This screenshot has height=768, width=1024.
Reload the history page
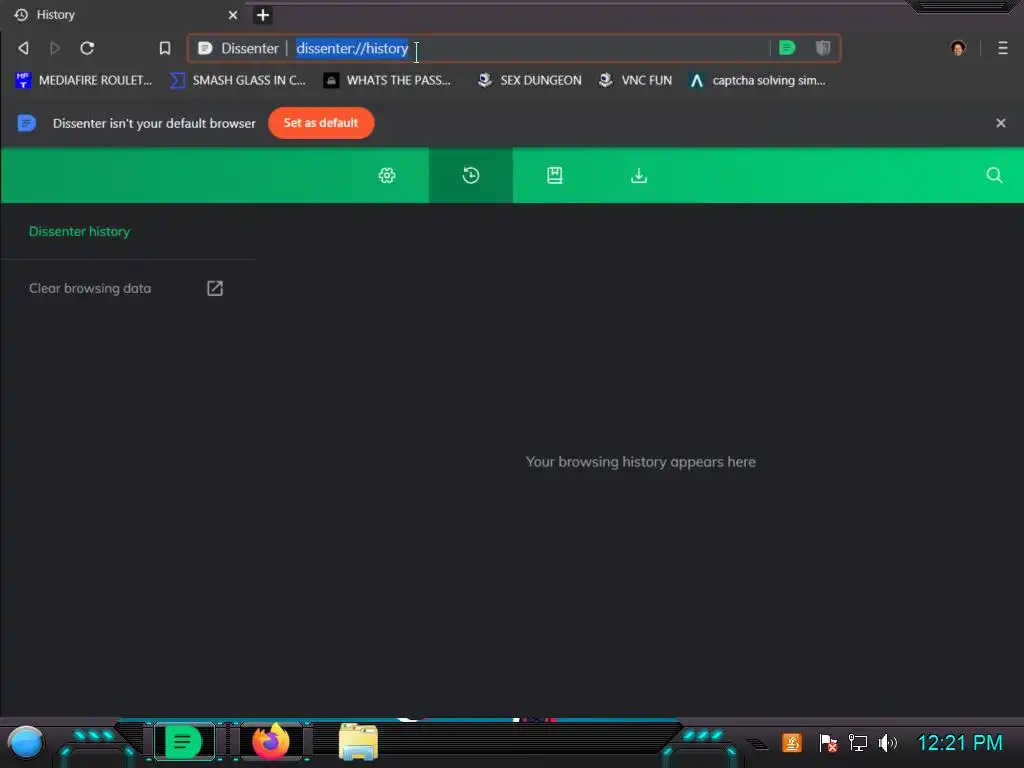(x=87, y=48)
